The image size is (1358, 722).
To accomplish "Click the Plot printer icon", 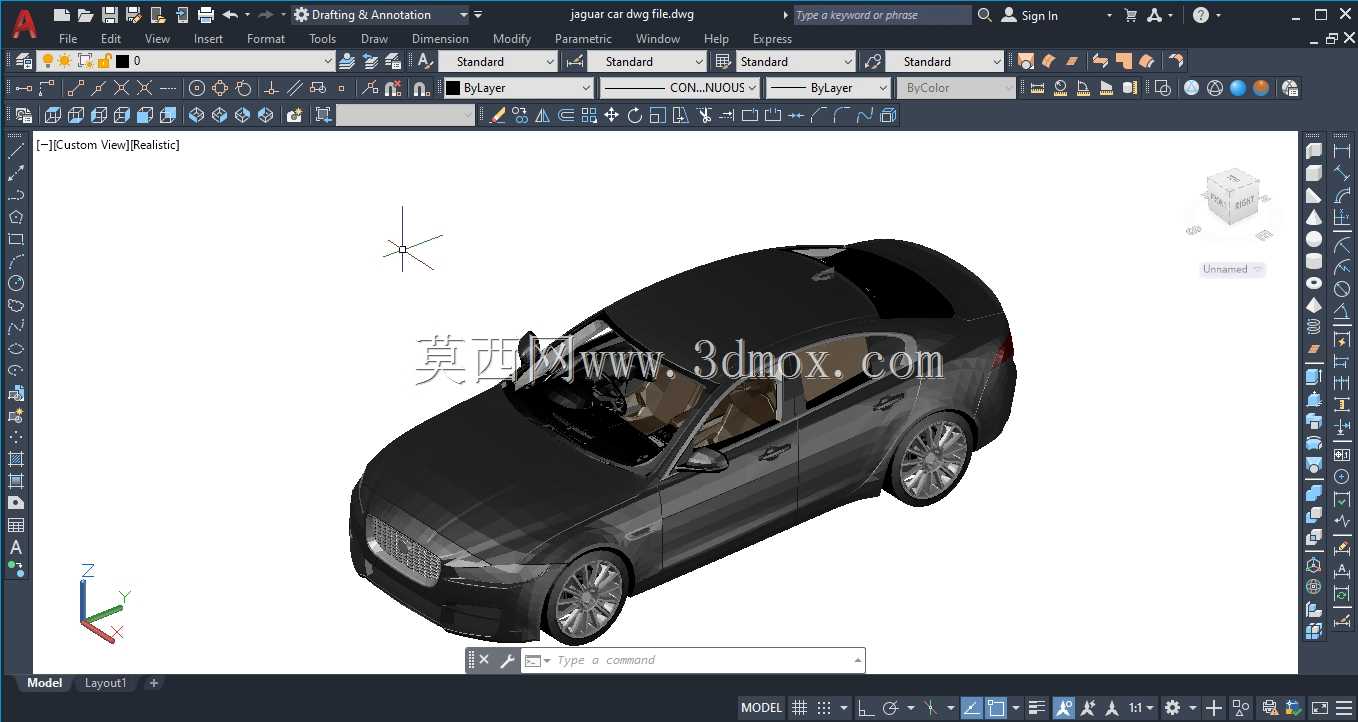I will click(x=206, y=15).
